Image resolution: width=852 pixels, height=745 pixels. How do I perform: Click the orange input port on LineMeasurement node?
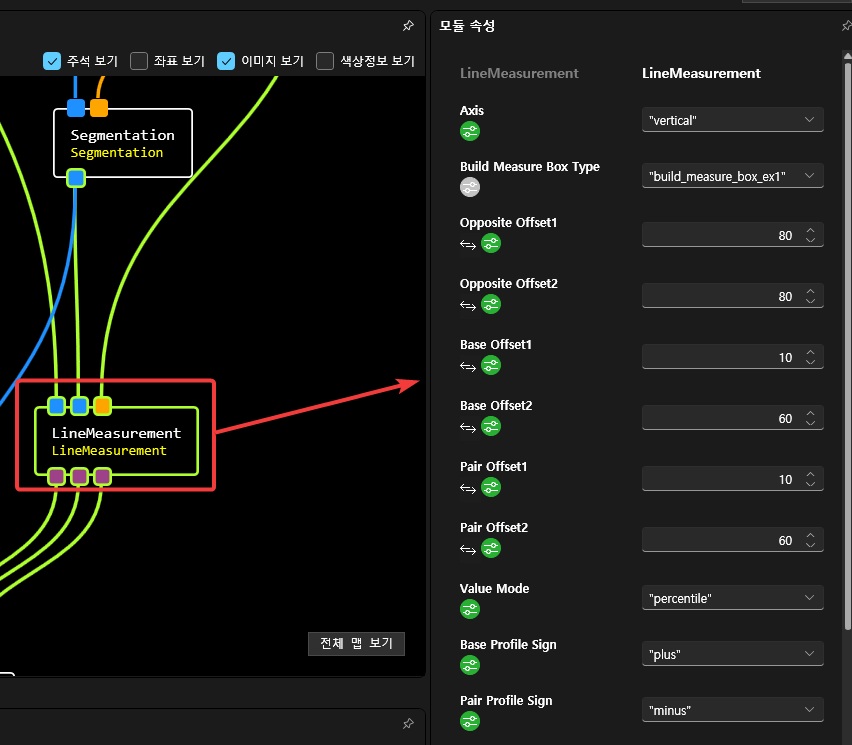102,406
